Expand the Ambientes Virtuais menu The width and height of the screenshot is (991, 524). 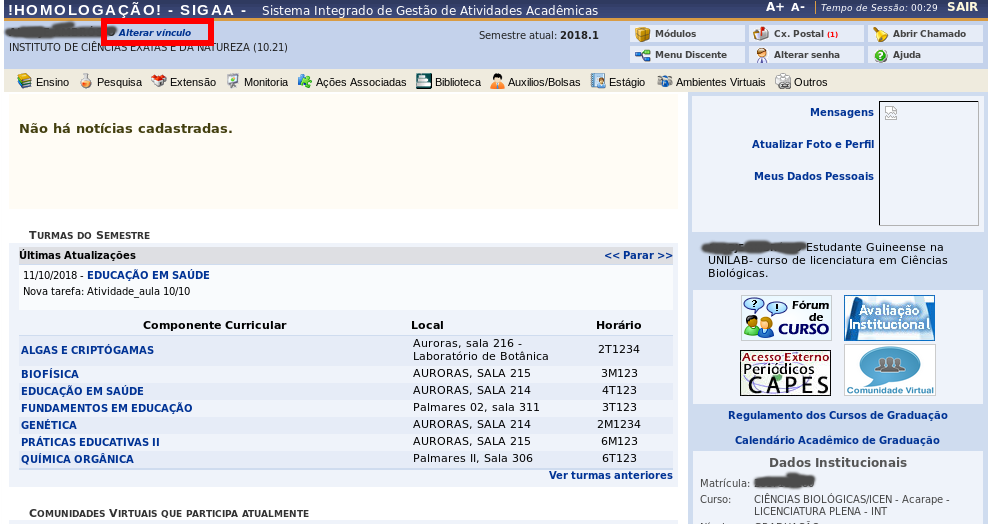710,82
